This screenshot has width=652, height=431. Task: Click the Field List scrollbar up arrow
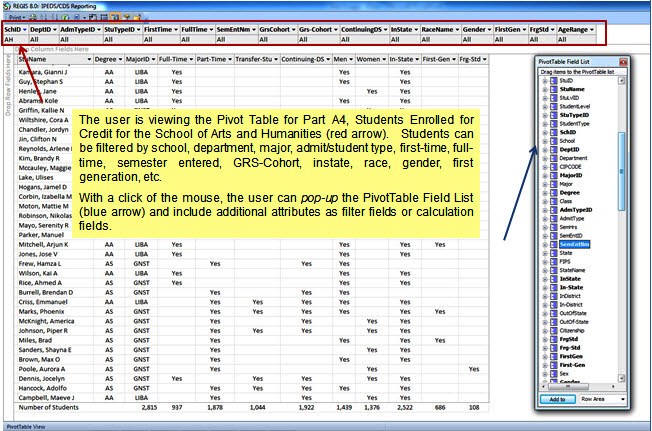[x=621, y=81]
